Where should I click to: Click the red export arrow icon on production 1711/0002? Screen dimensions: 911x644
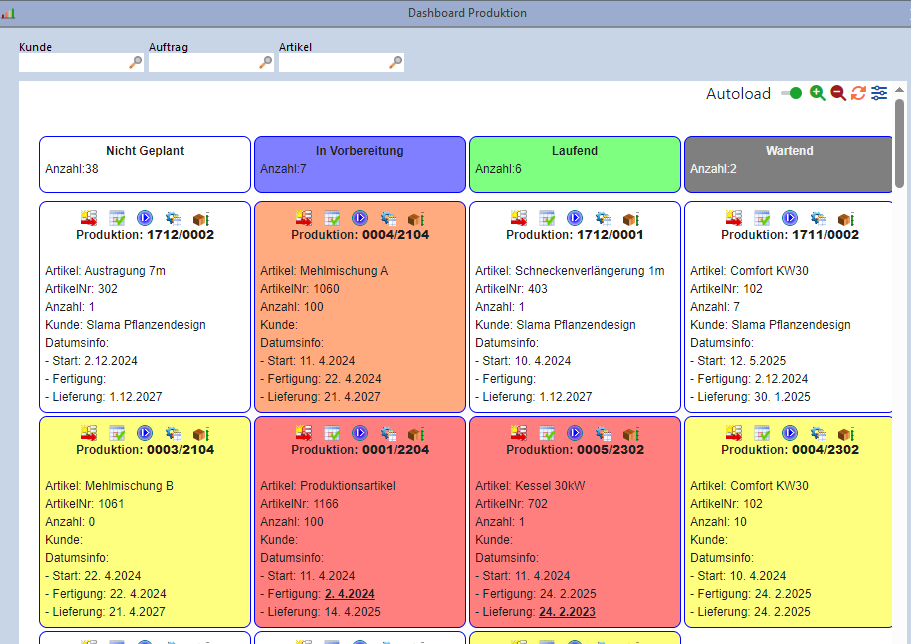pyautogui.click(x=733, y=217)
